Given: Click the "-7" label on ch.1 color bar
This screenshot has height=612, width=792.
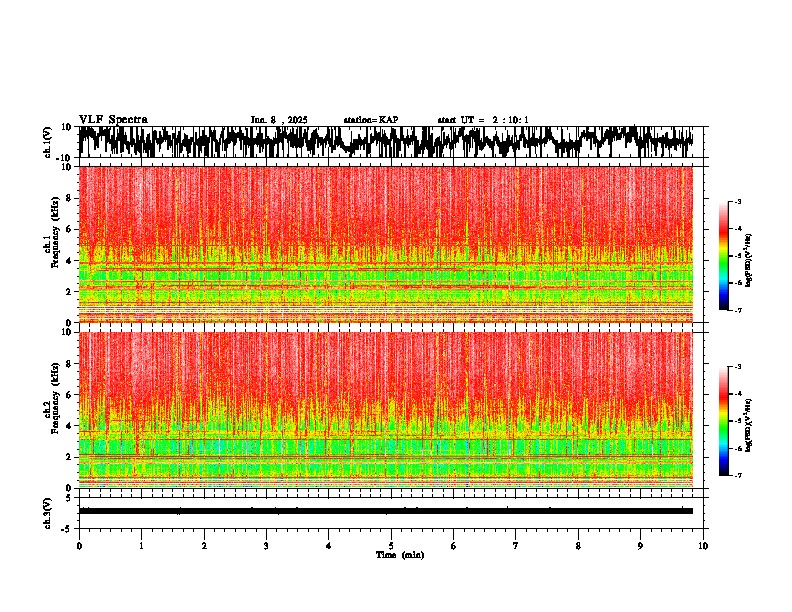Looking at the screenshot, I should pos(737,310).
